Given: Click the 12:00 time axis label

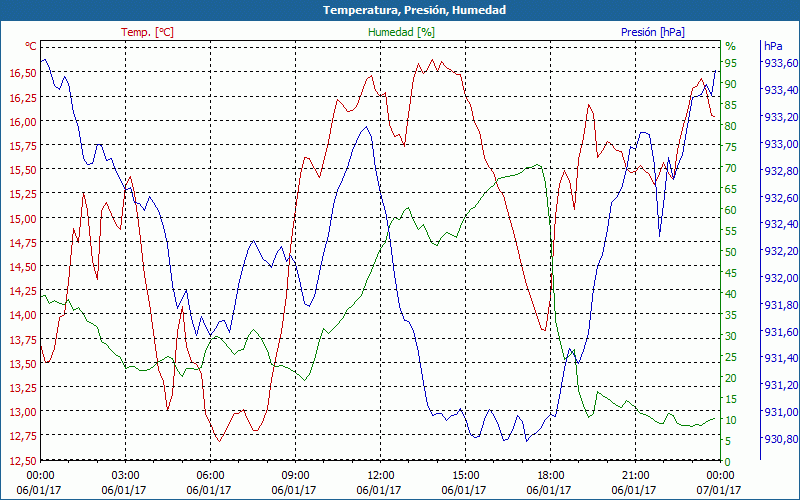Looking at the screenshot, I should pos(381,476).
